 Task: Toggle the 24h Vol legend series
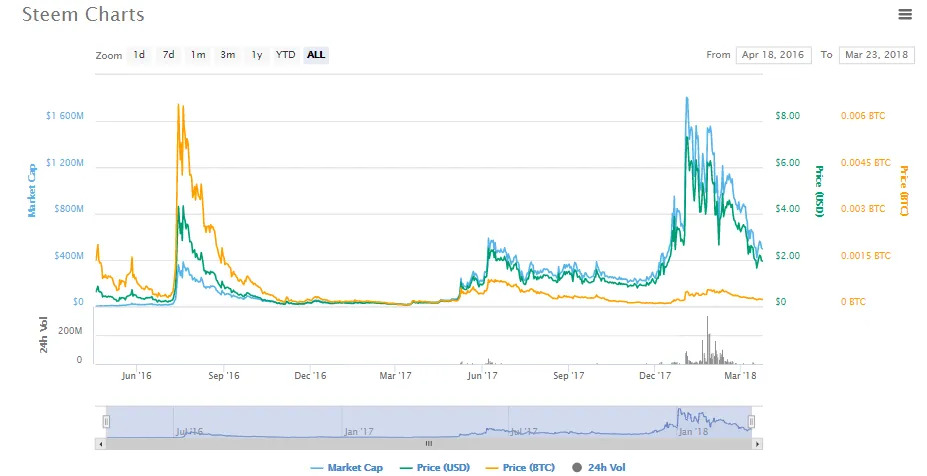tap(599, 467)
